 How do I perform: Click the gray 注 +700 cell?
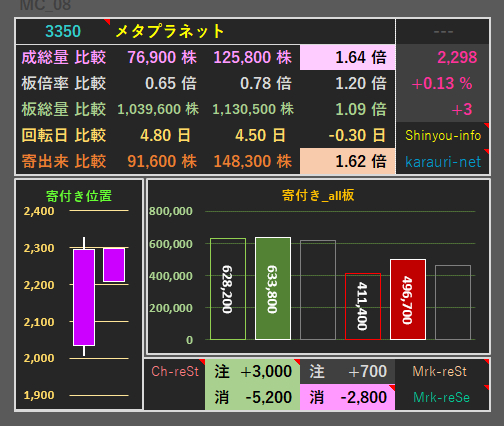point(348,371)
